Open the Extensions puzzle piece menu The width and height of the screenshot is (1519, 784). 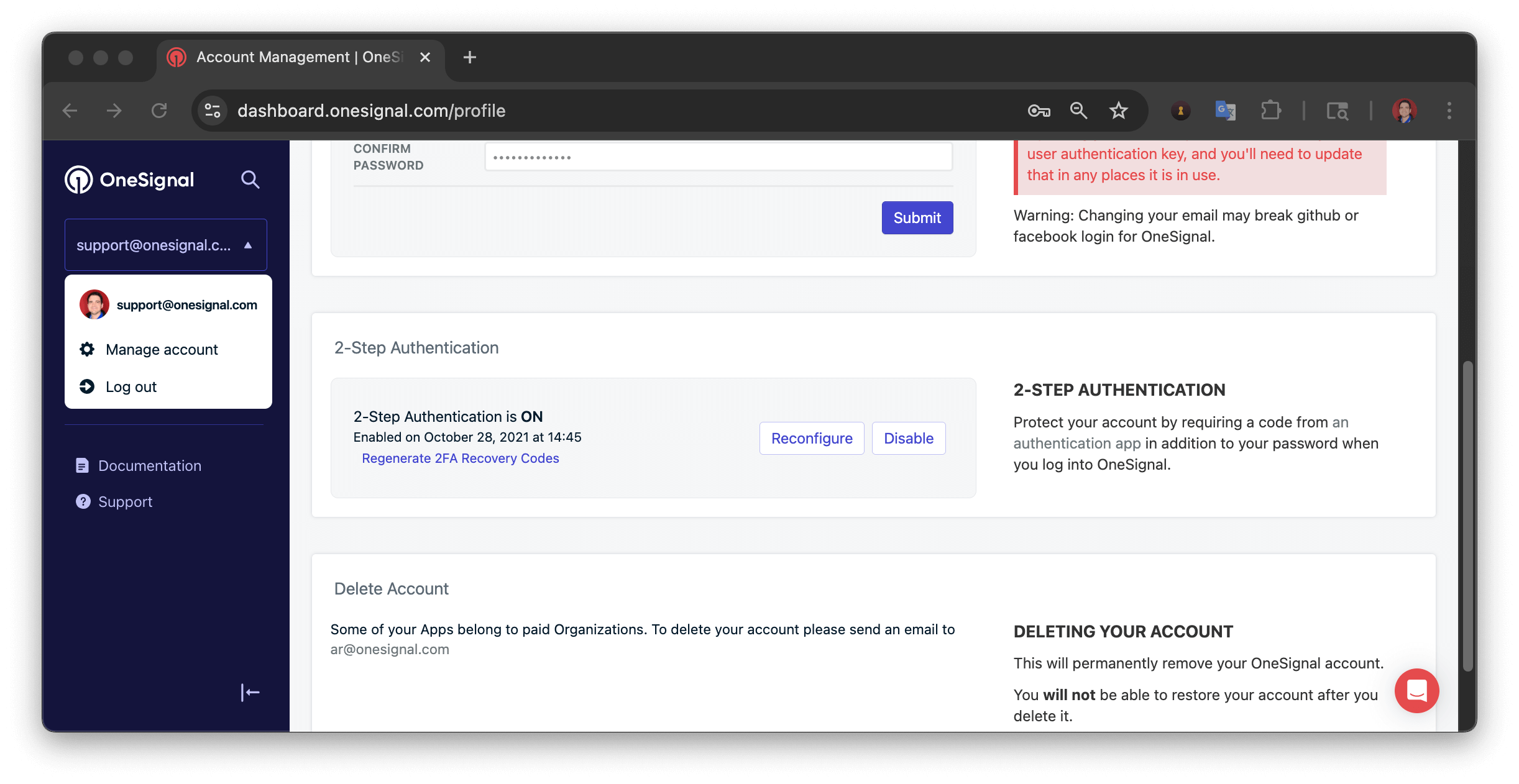point(1270,111)
